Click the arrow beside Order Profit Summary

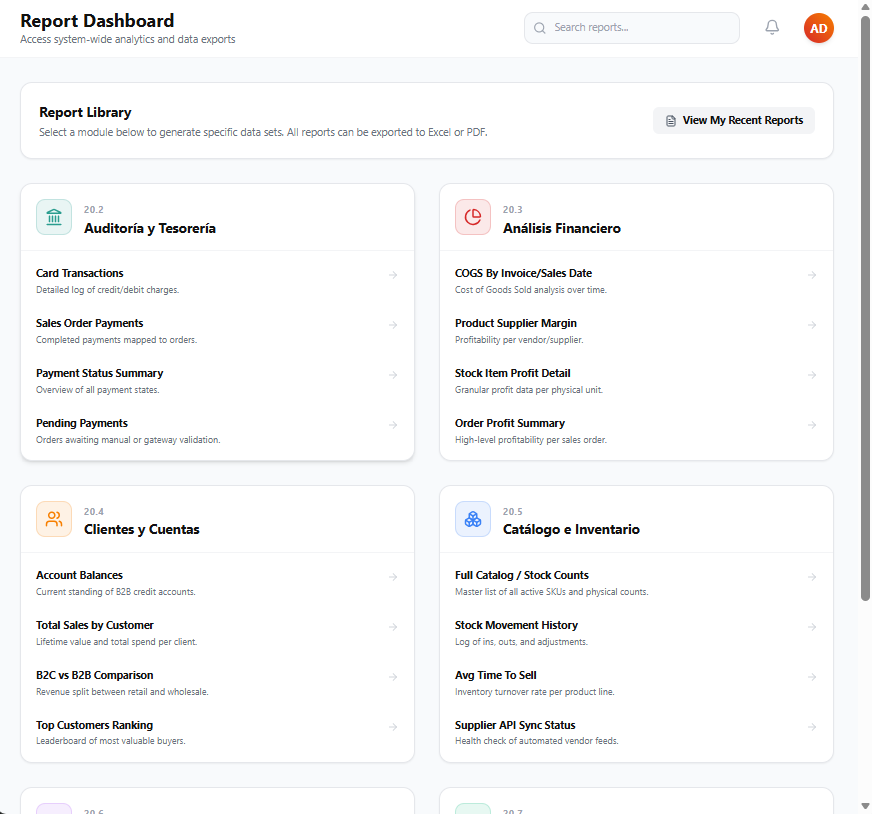coord(812,425)
